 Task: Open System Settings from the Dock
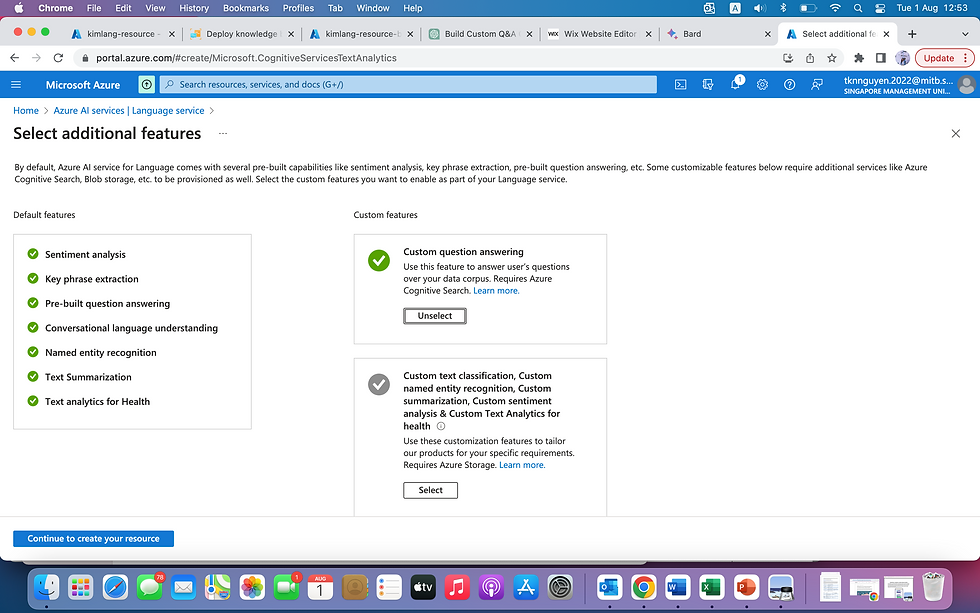560,587
